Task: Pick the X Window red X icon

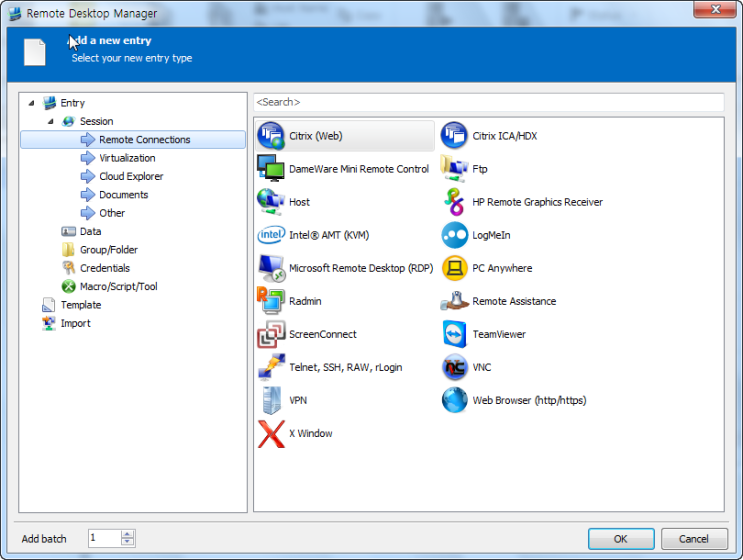Action: [271, 434]
